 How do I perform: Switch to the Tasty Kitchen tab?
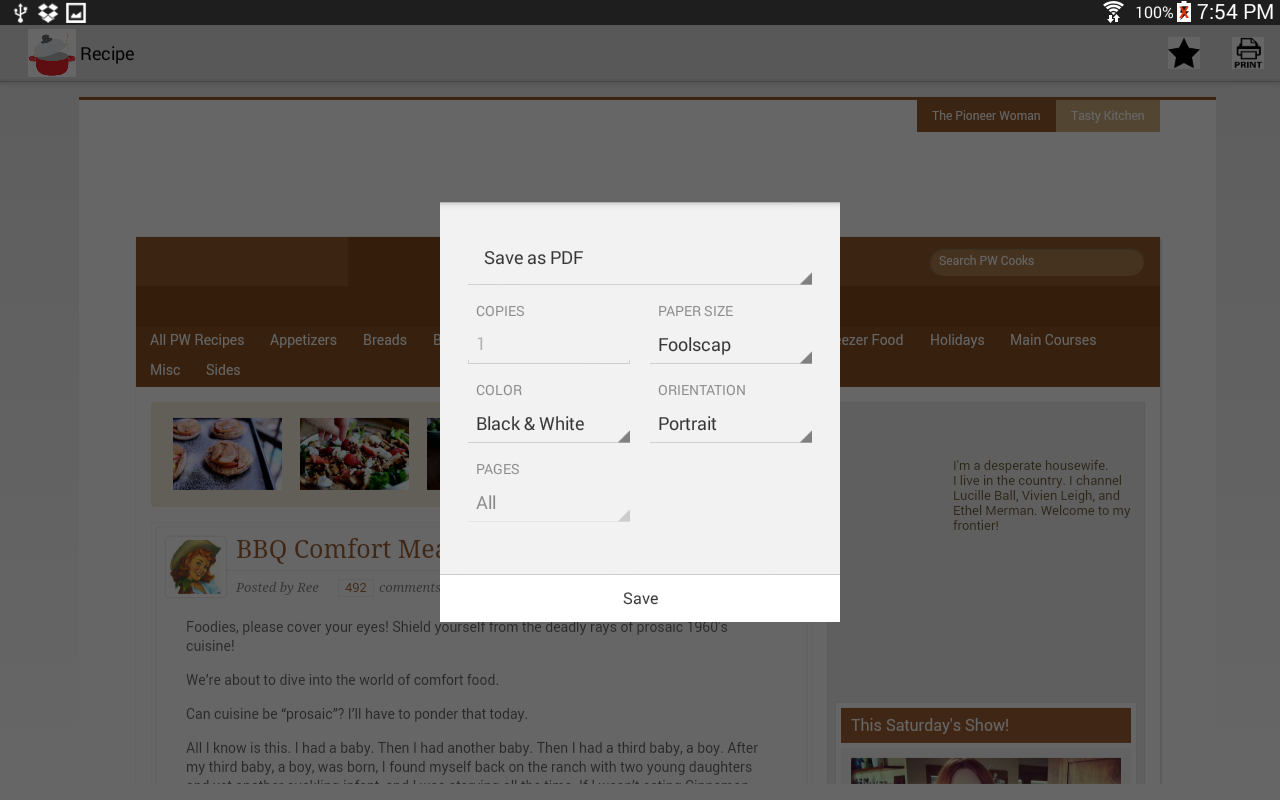(1107, 116)
